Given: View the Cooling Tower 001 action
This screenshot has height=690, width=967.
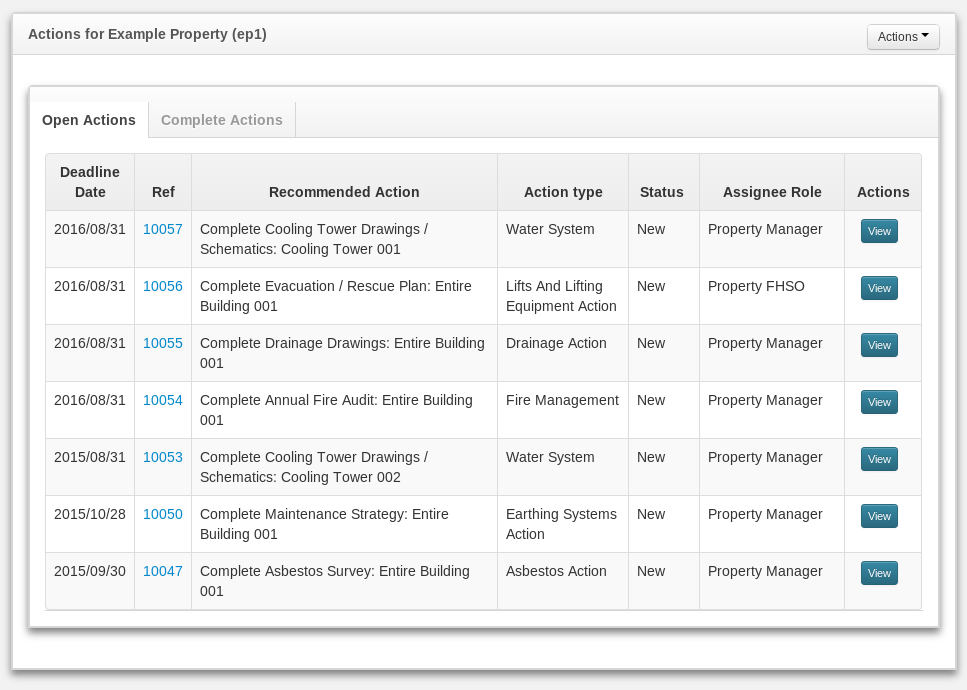Looking at the screenshot, I should (x=879, y=231).
